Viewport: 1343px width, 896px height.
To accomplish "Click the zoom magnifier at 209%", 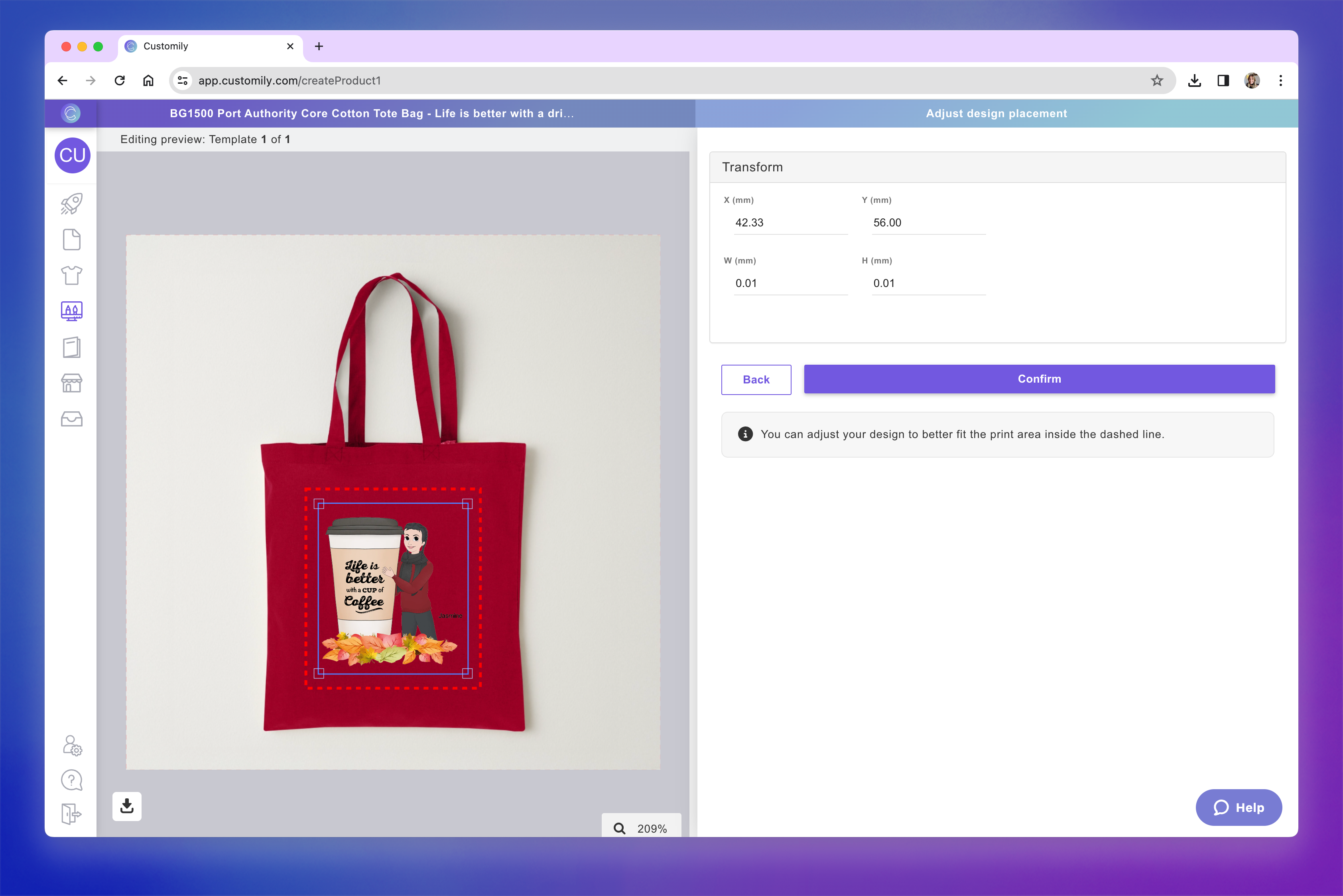I will pyautogui.click(x=619, y=828).
